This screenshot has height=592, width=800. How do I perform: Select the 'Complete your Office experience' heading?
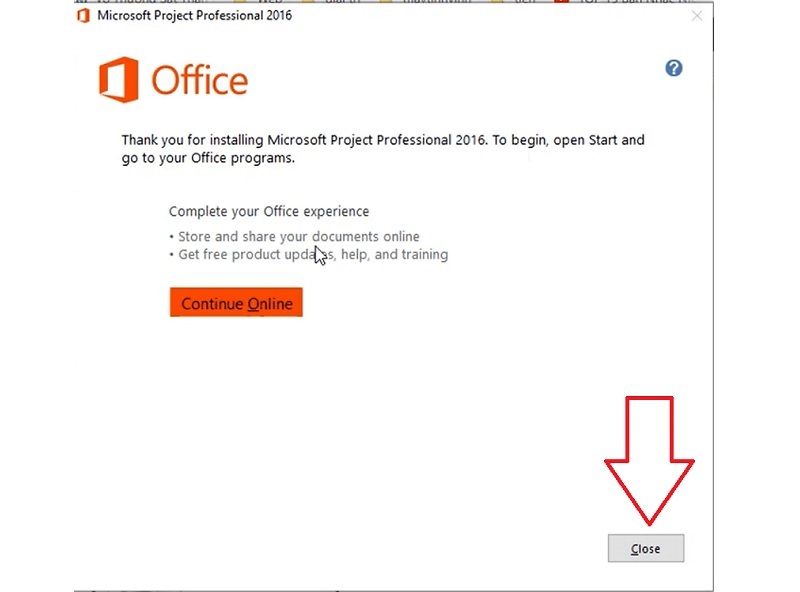(x=269, y=211)
